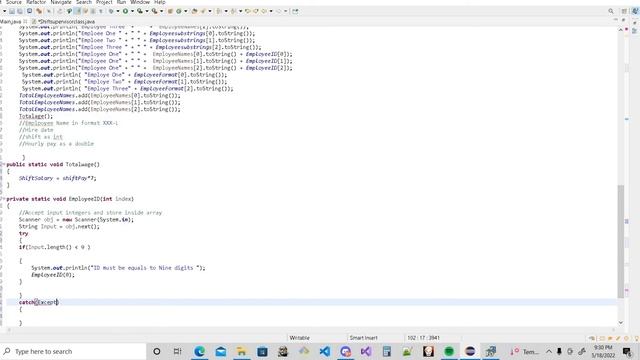Image resolution: width=640 pixels, height=360 pixels.
Task: Open Mail app from the taskbar
Action: click(x=221, y=351)
